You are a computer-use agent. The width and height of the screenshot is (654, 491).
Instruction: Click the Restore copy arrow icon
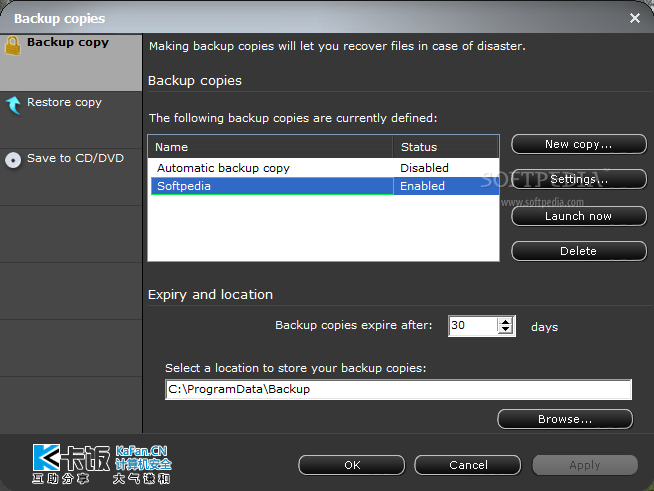pos(13,105)
